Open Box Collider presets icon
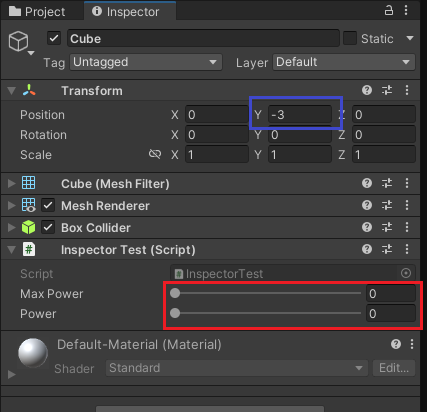 387,227
